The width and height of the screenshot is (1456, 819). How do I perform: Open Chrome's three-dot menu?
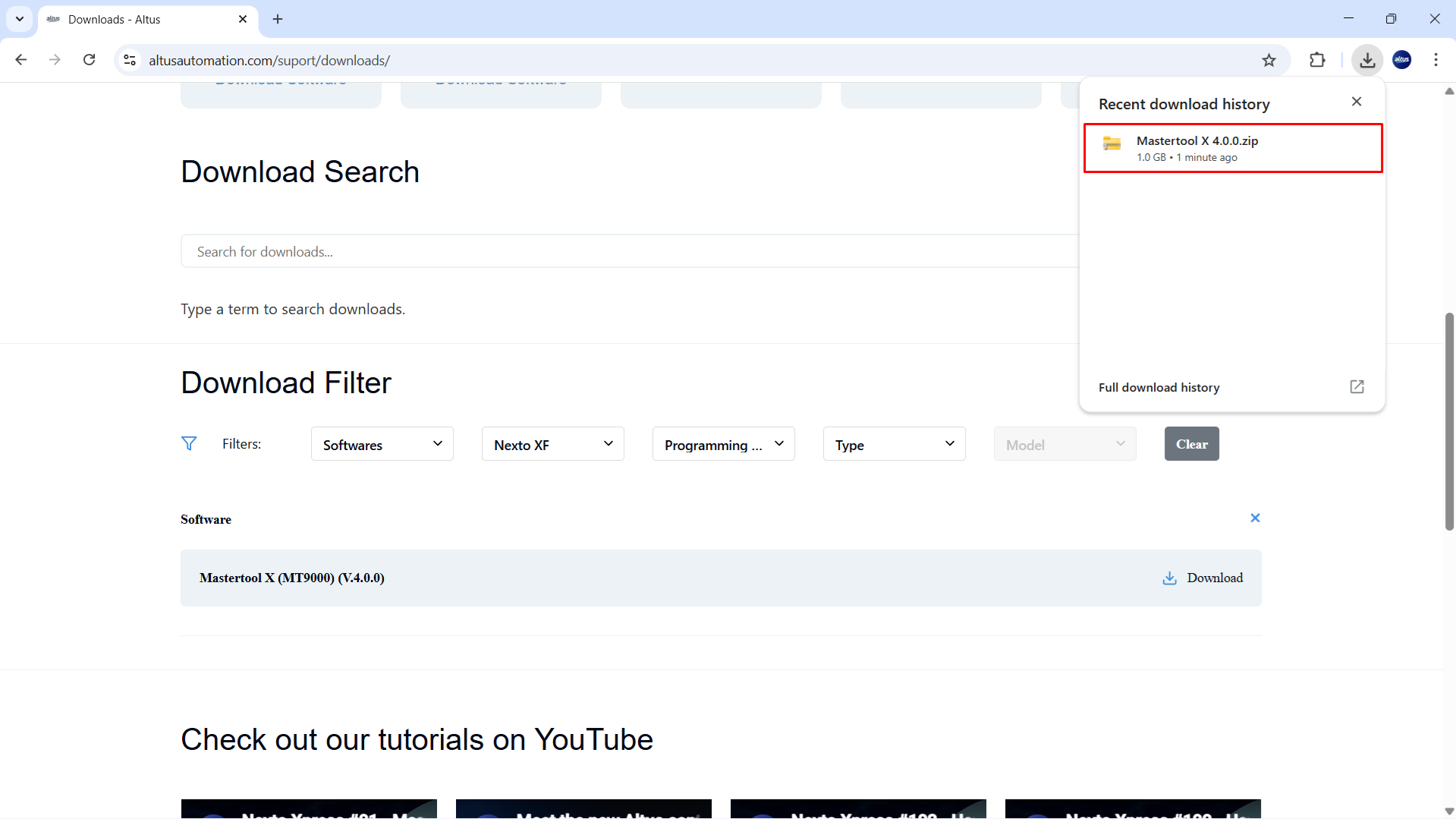pos(1436,60)
